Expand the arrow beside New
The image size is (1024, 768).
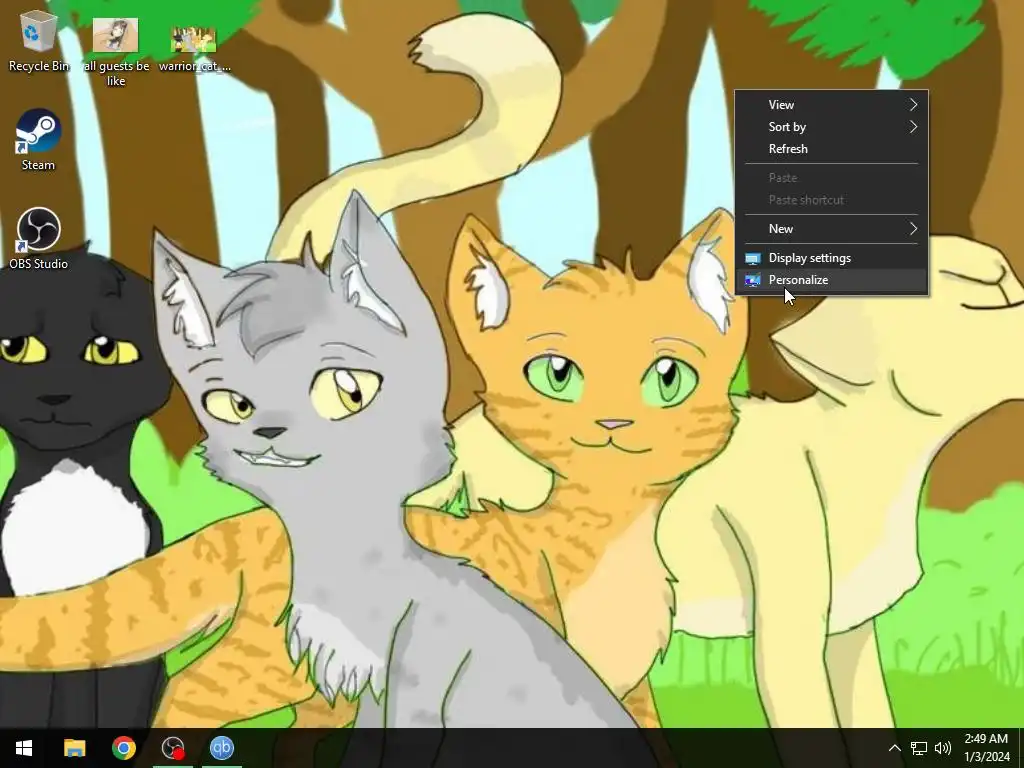[x=914, y=229]
